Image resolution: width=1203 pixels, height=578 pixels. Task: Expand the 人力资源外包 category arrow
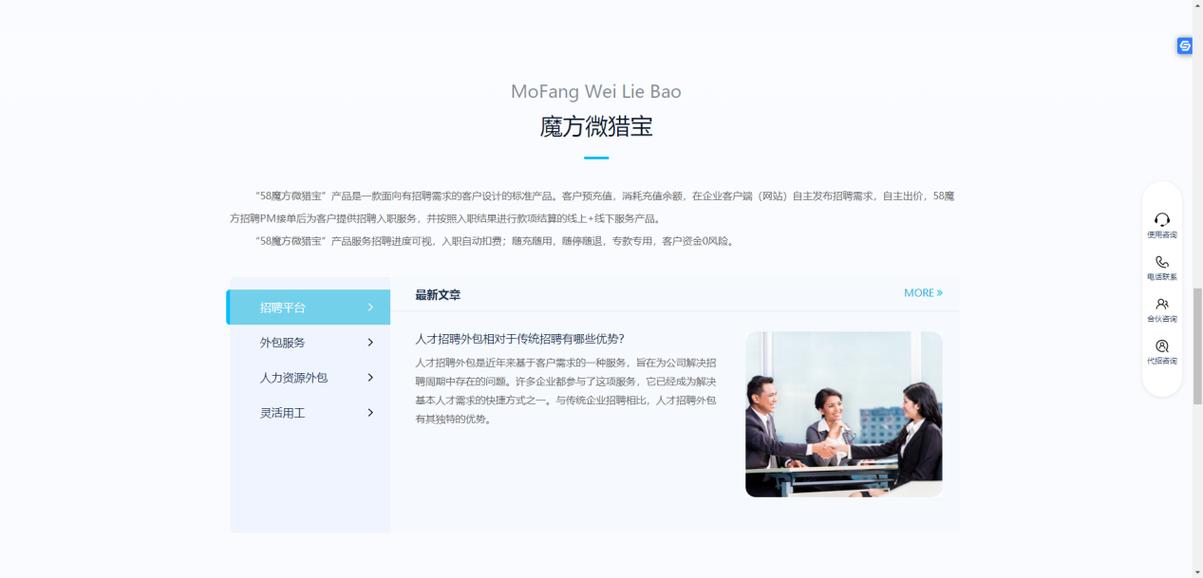pos(371,377)
